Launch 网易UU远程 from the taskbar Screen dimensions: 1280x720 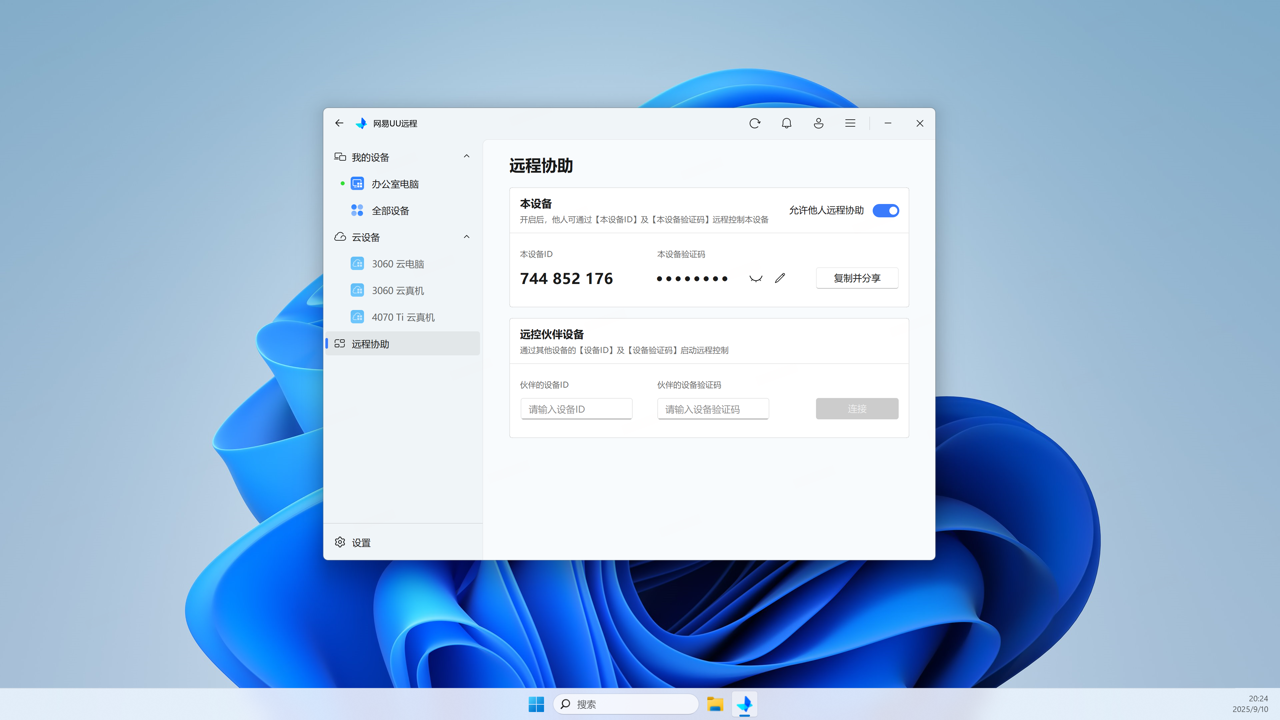pos(743,704)
